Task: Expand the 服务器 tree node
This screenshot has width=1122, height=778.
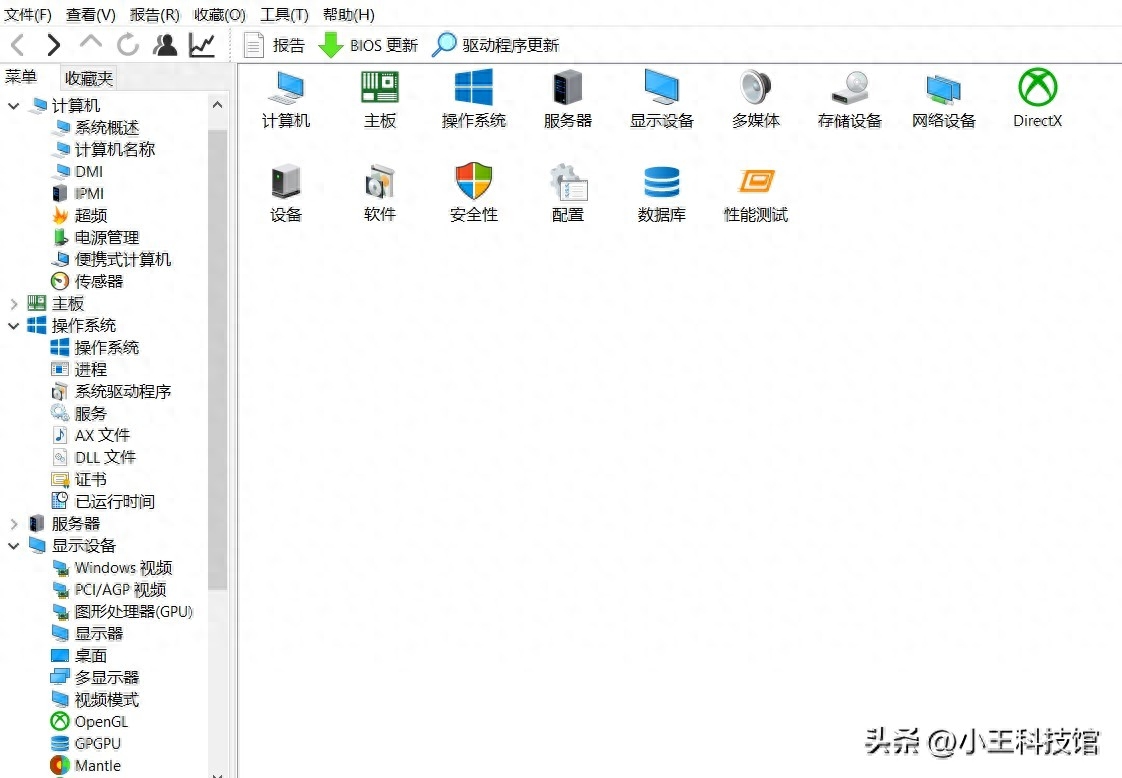Action: click(x=14, y=523)
